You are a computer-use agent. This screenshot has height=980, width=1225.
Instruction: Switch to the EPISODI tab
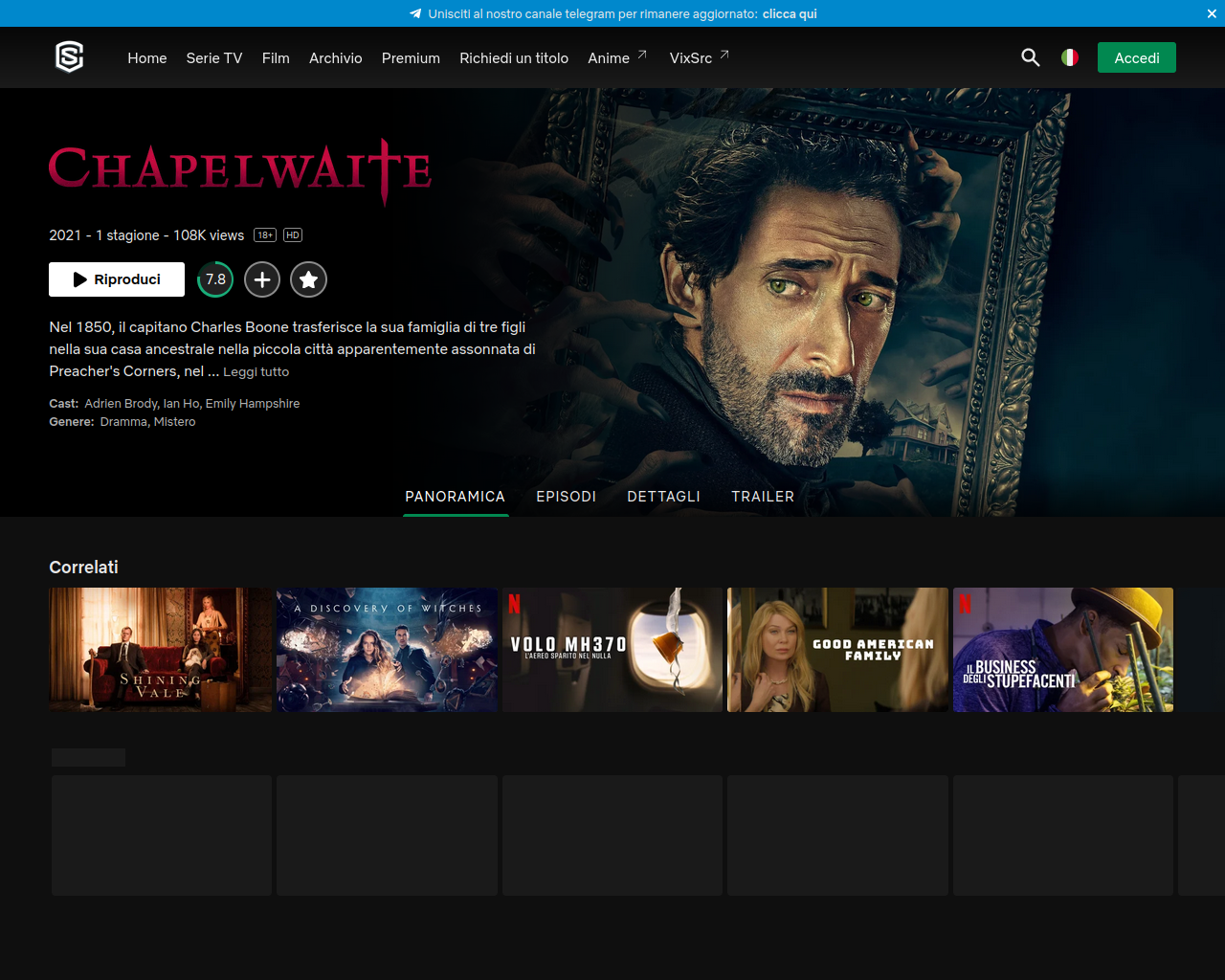[x=567, y=497]
